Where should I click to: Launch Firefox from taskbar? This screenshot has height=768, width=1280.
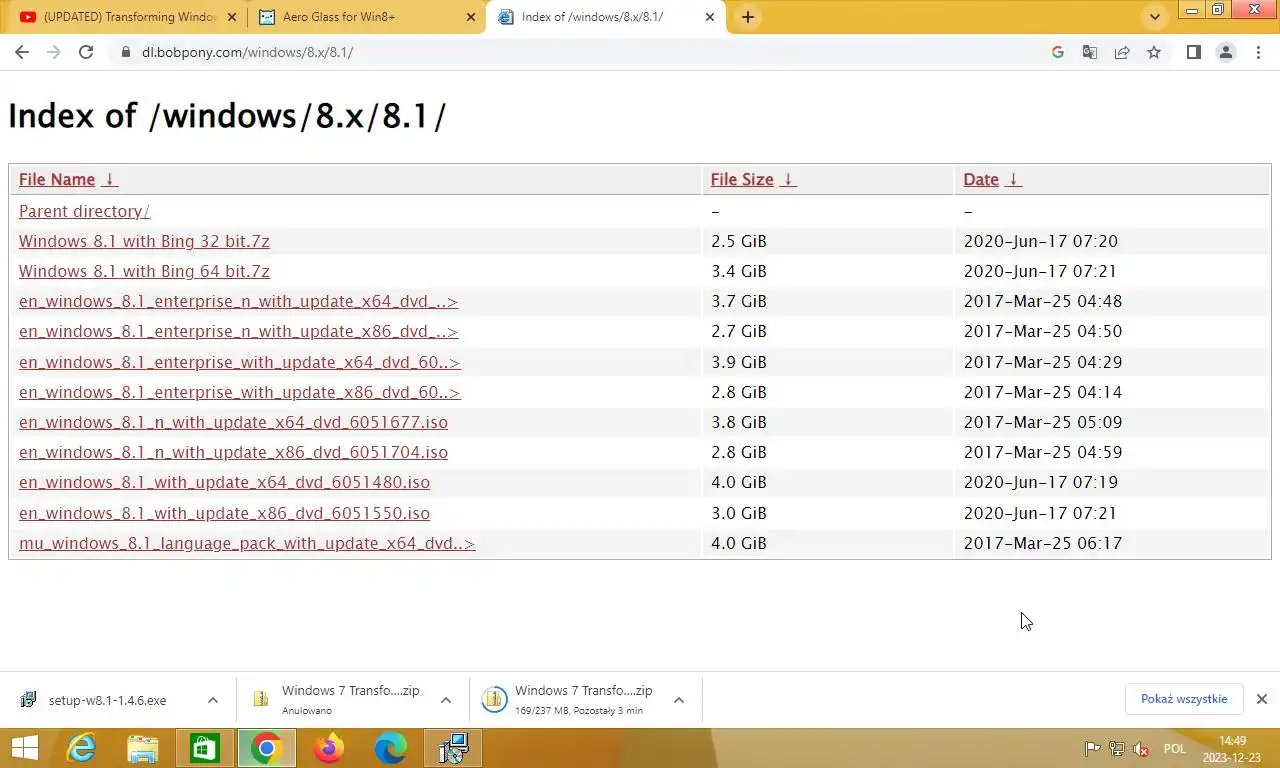[x=328, y=748]
